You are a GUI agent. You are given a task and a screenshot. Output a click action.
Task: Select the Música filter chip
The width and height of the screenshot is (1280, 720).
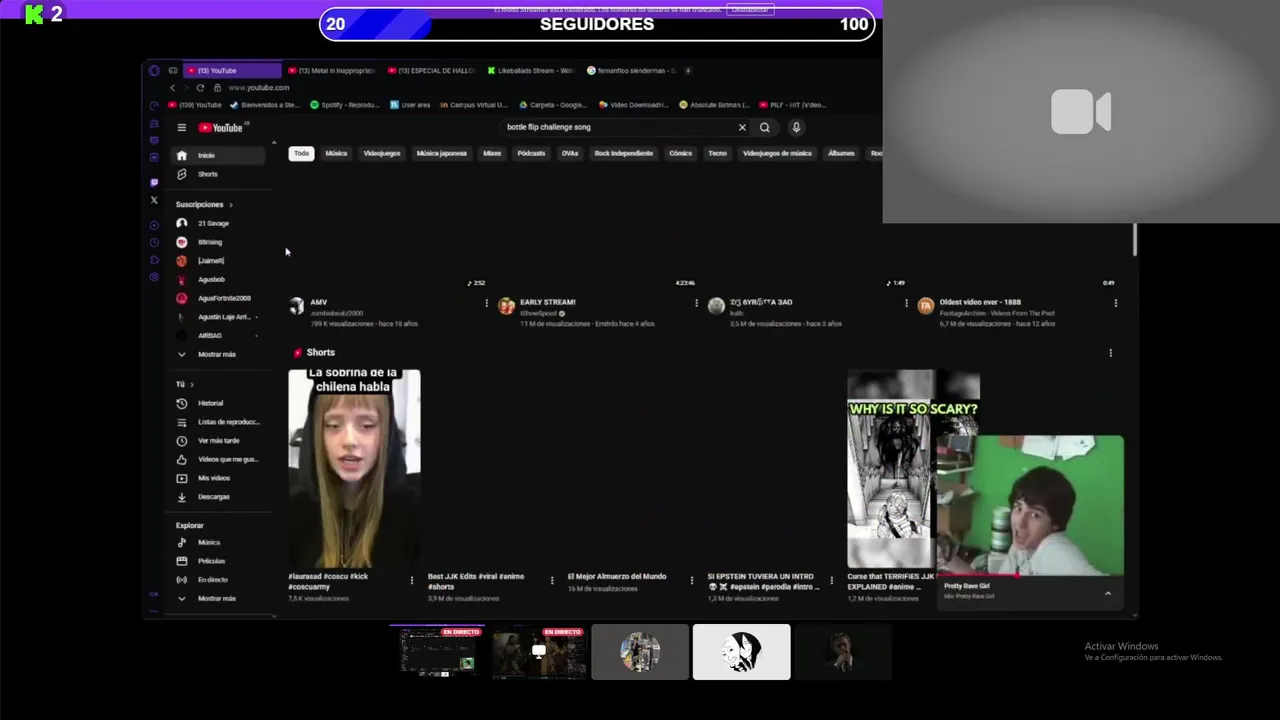(336, 153)
